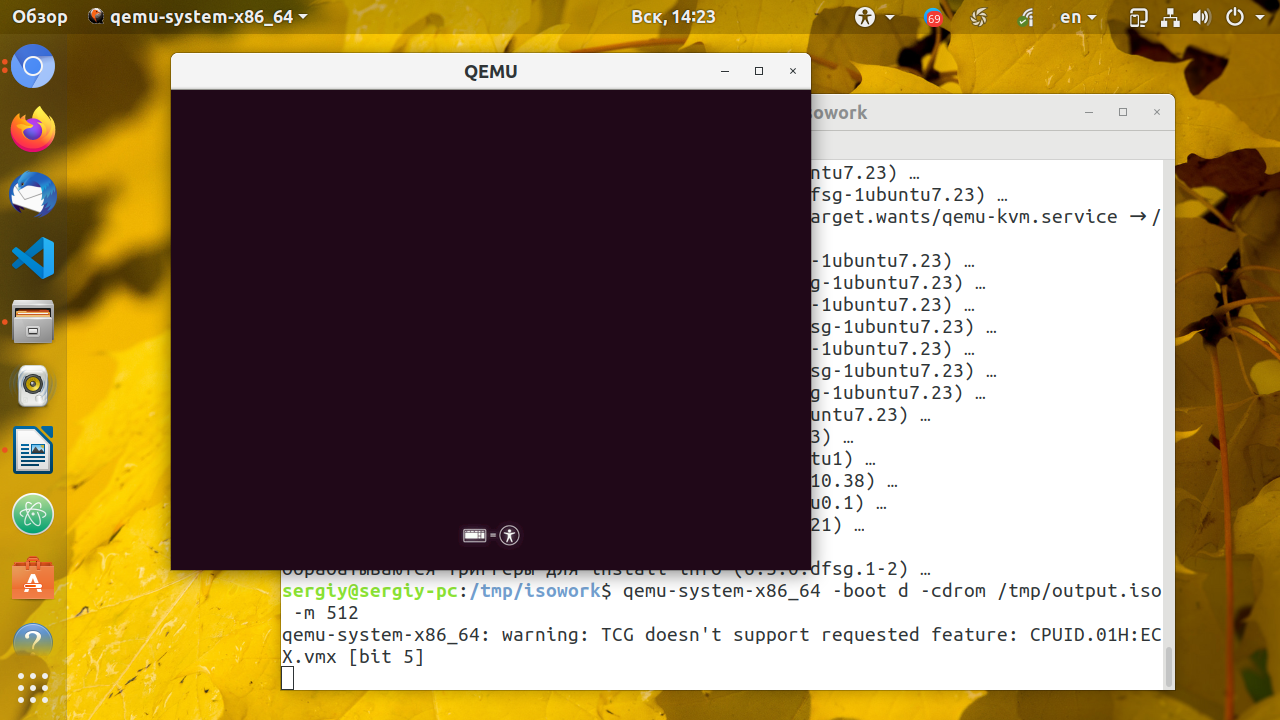Click the volume speaker icon in the top bar
Image resolution: width=1280 pixels, height=720 pixels.
click(1202, 17)
